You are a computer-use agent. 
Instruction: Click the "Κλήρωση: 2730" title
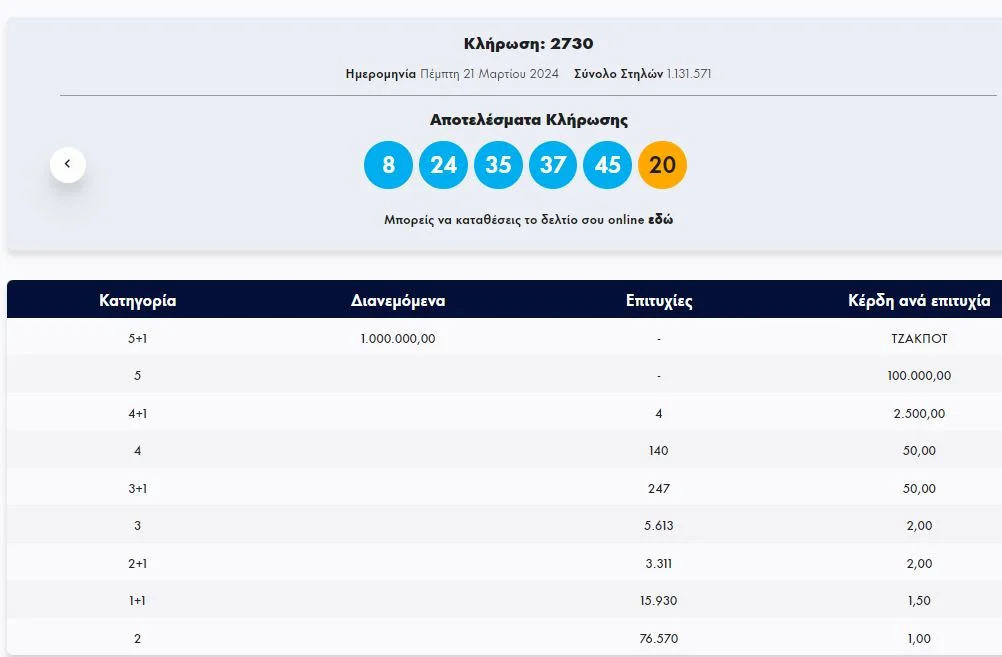[x=529, y=44]
